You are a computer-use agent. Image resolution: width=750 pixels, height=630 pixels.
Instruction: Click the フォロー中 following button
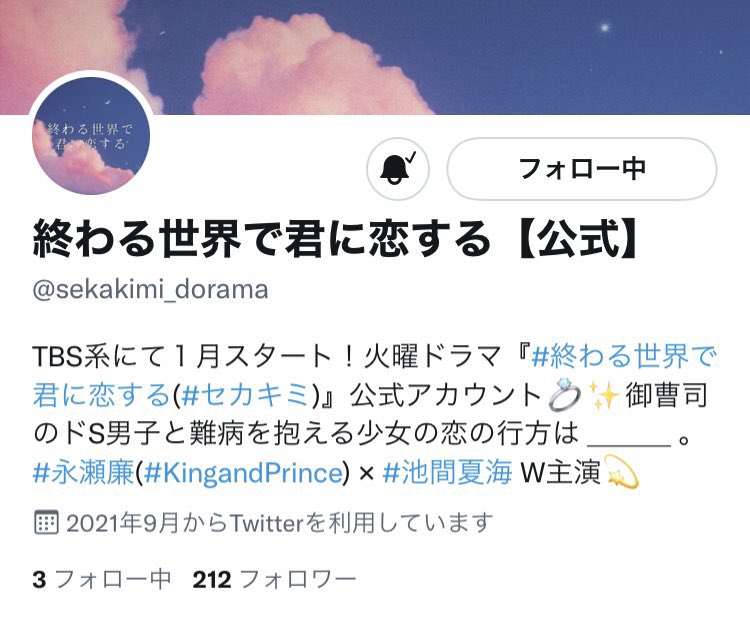(x=582, y=169)
